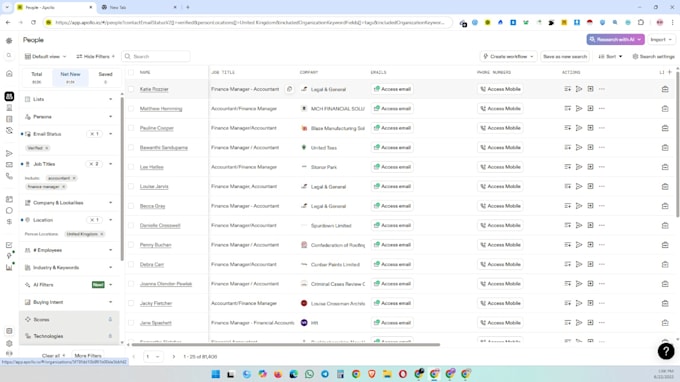Collapse the Email Status filter

[111, 134]
